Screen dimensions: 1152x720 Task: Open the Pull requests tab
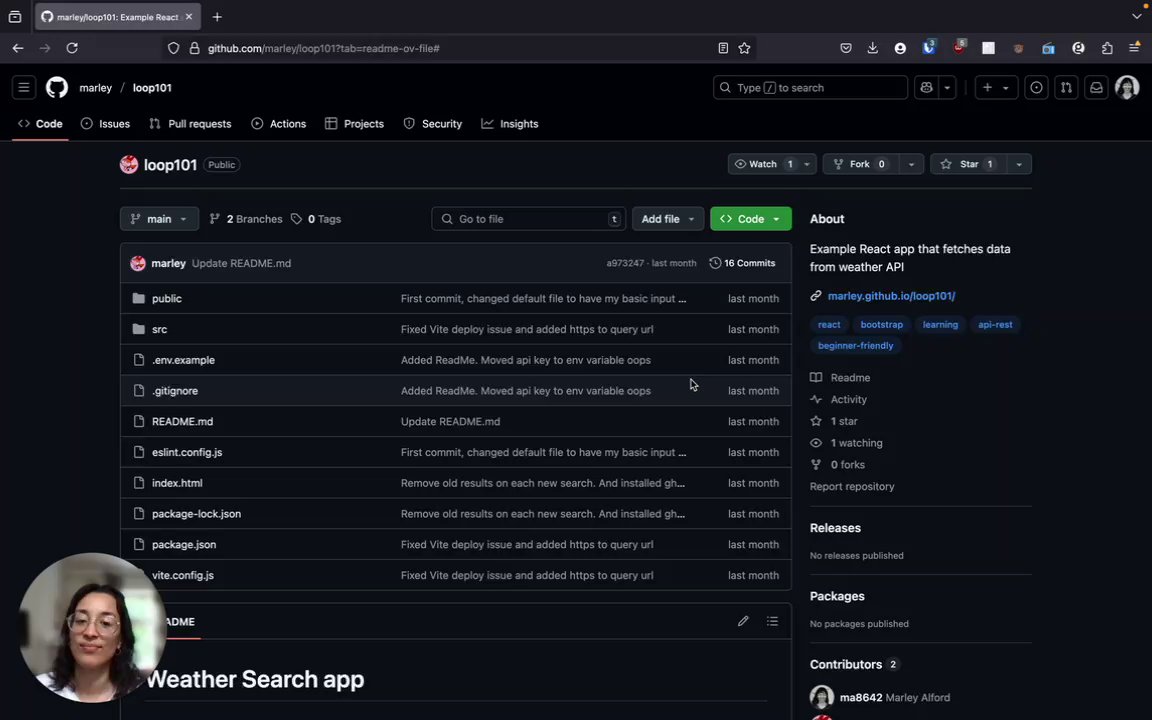point(190,123)
